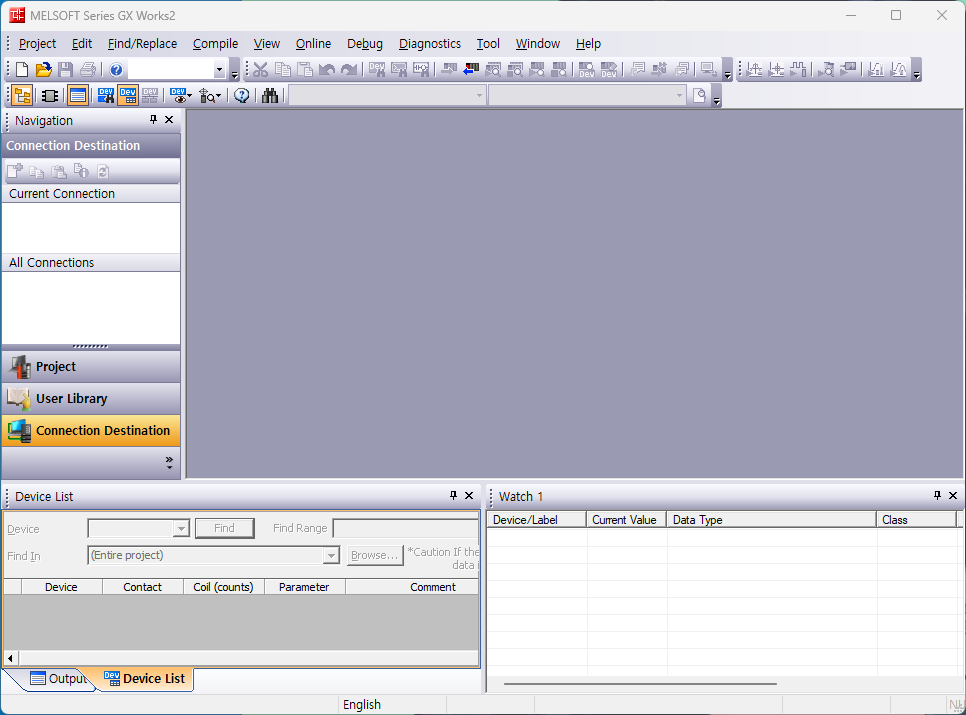Click the Device/Label column header
Image resolution: width=966 pixels, height=715 pixels.
(536, 520)
